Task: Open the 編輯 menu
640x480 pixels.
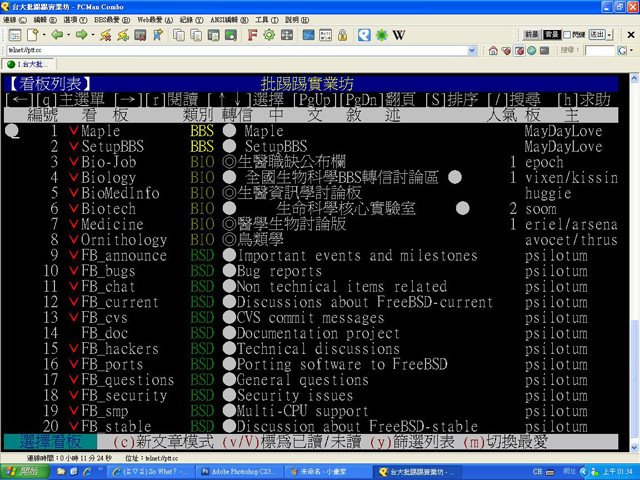Action: [x=45, y=20]
